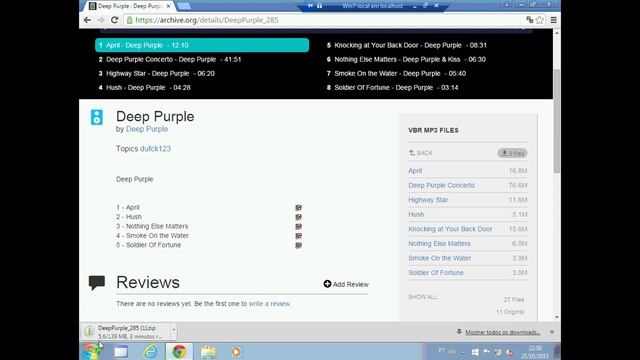Image resolution: width=640 pixels, height=360 pixels.
Task: Select the Deep Purple browser tab
Action: tap(129, 6)
